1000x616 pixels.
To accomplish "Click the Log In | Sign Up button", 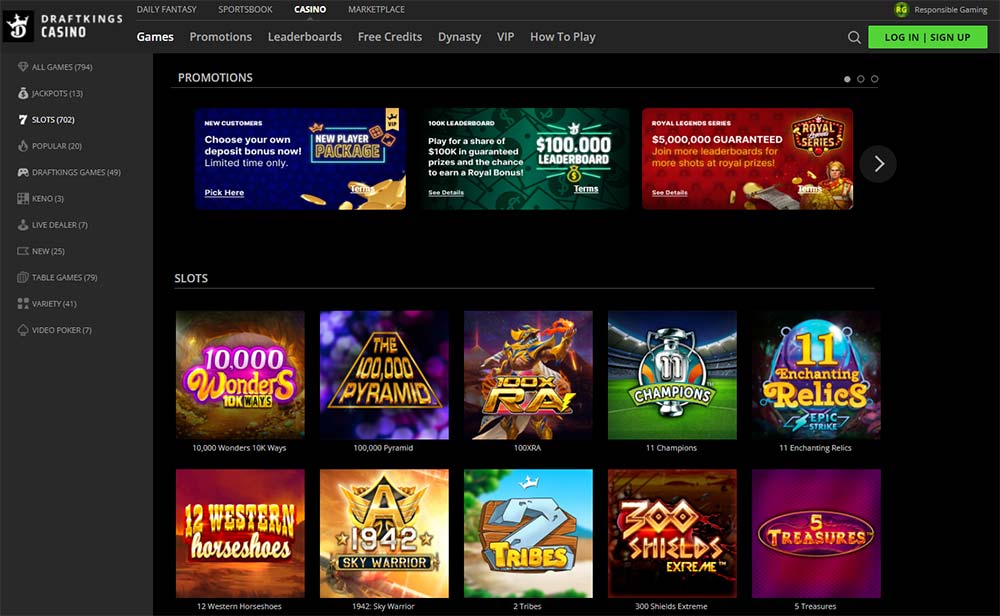I will tap(927, 38).
